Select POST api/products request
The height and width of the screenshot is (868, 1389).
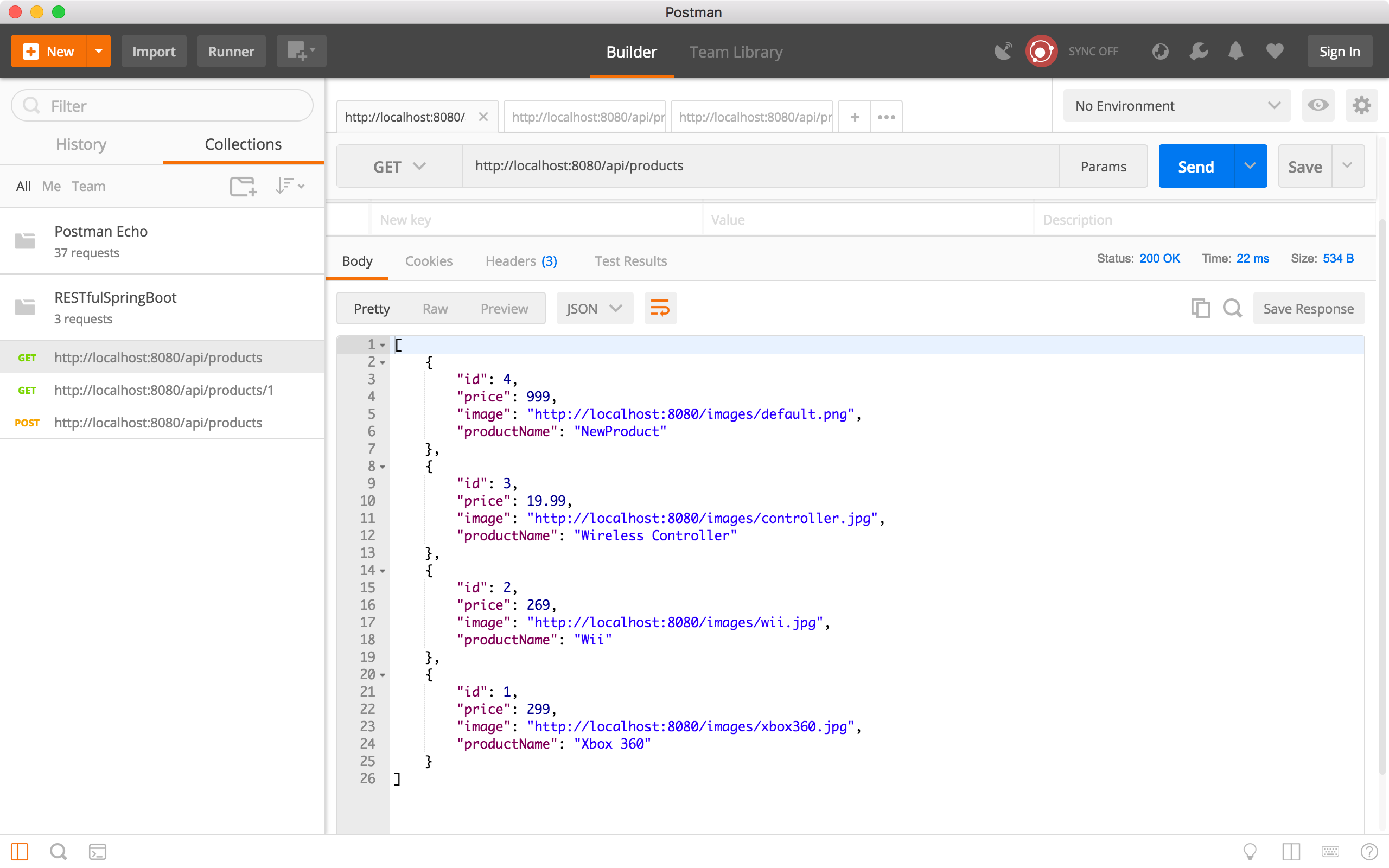click(162, 423)
